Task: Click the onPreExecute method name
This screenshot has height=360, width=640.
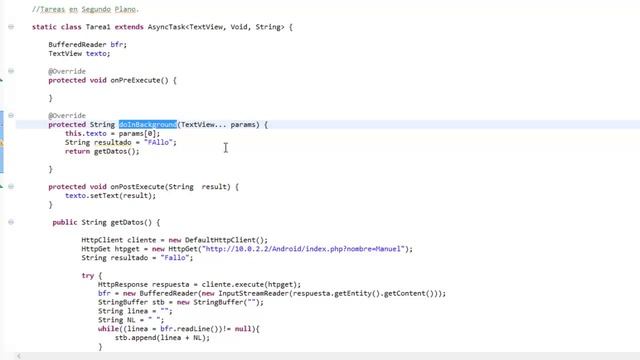Action: pos(135,80)
